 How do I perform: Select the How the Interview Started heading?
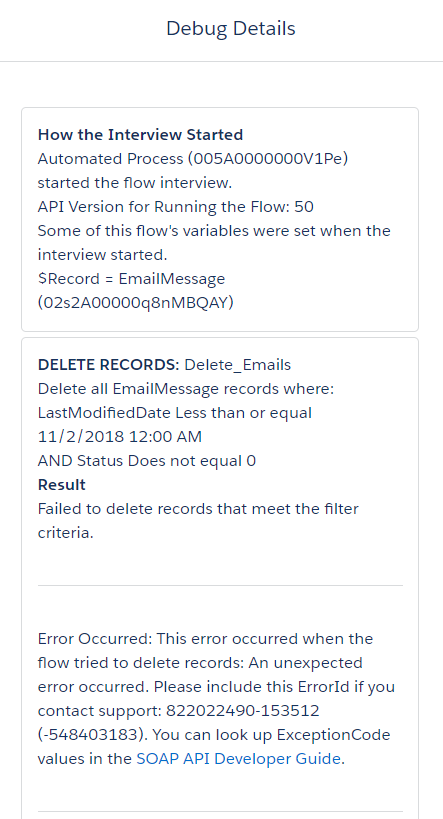141,135
